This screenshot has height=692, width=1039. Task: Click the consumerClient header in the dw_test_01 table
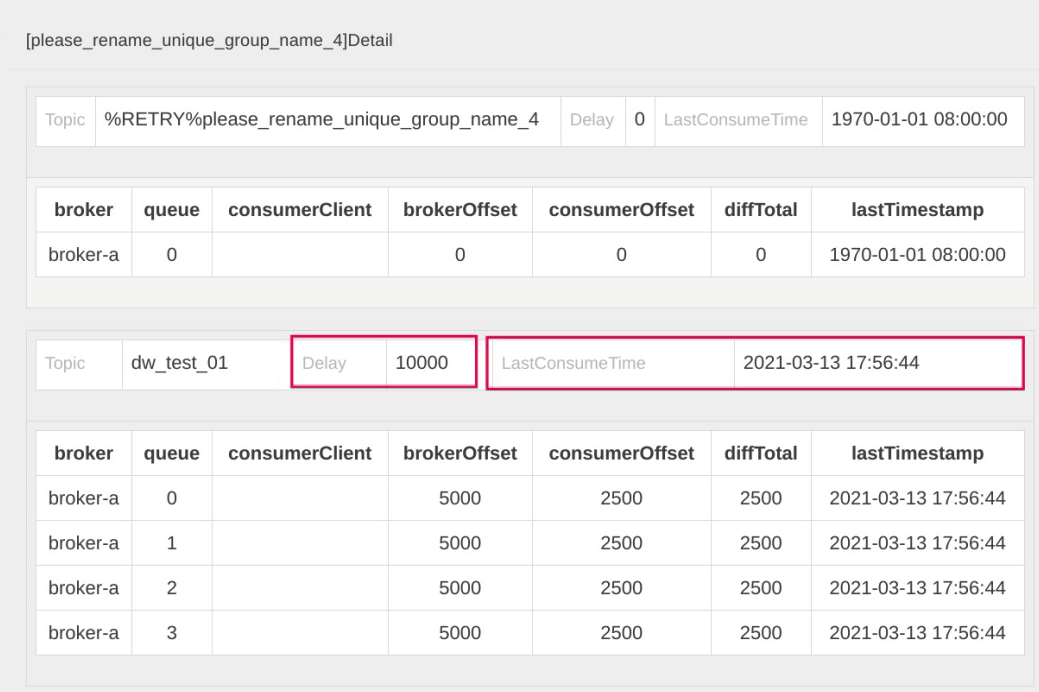[x=300, y=453]
